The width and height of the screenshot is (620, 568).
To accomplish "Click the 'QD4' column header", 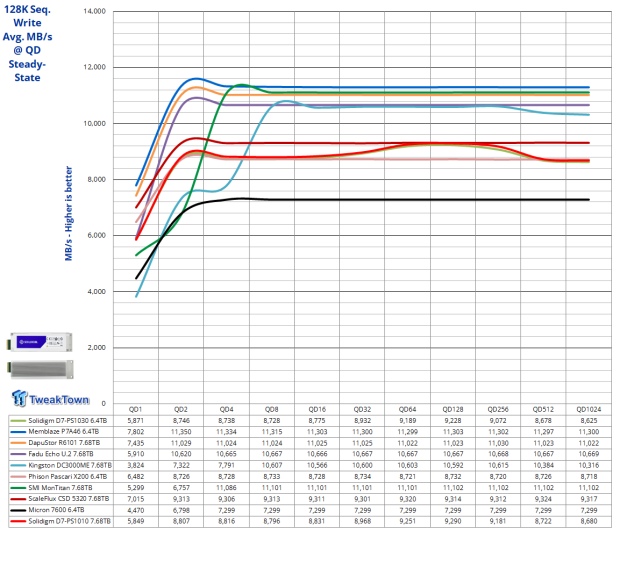I will coord(226,409).
